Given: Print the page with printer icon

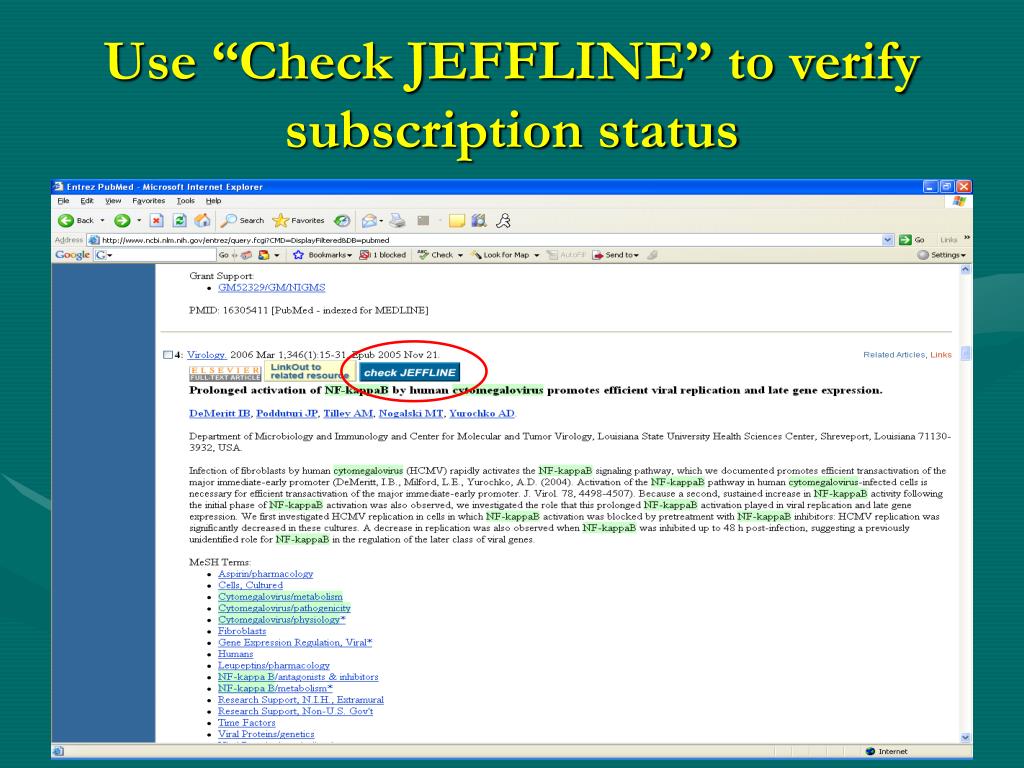Looking at the screenshot, I should pos(397,221).
